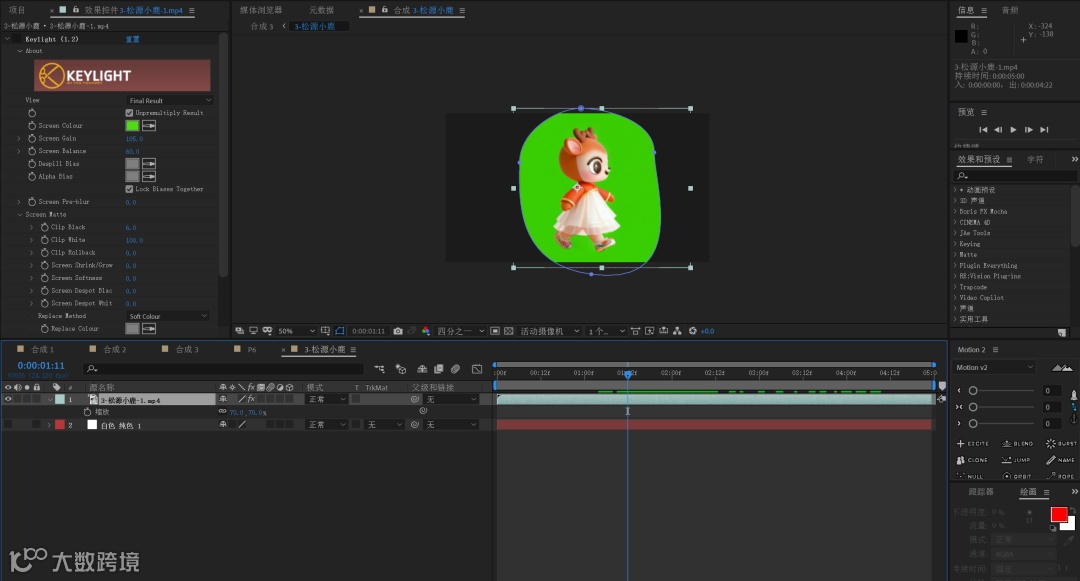
Task: Click the timeline current time 0:00:01:11 field
Action: [41, 366]
